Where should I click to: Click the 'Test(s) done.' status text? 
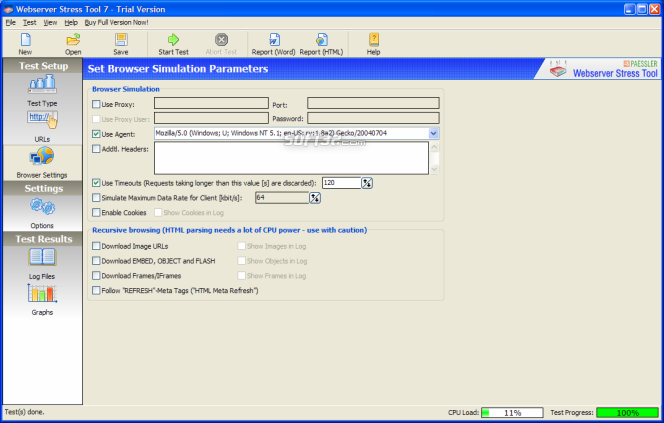[x=24, y=412]
